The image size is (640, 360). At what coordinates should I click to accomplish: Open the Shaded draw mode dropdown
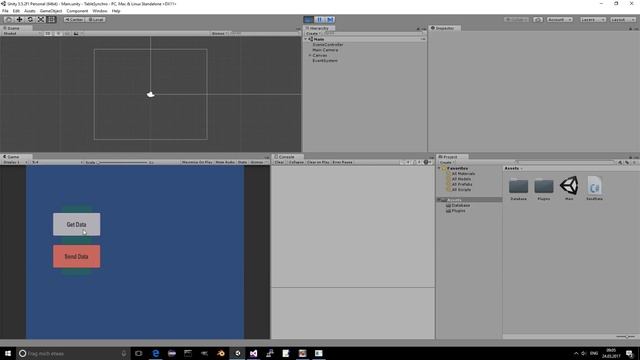point(21,33)
